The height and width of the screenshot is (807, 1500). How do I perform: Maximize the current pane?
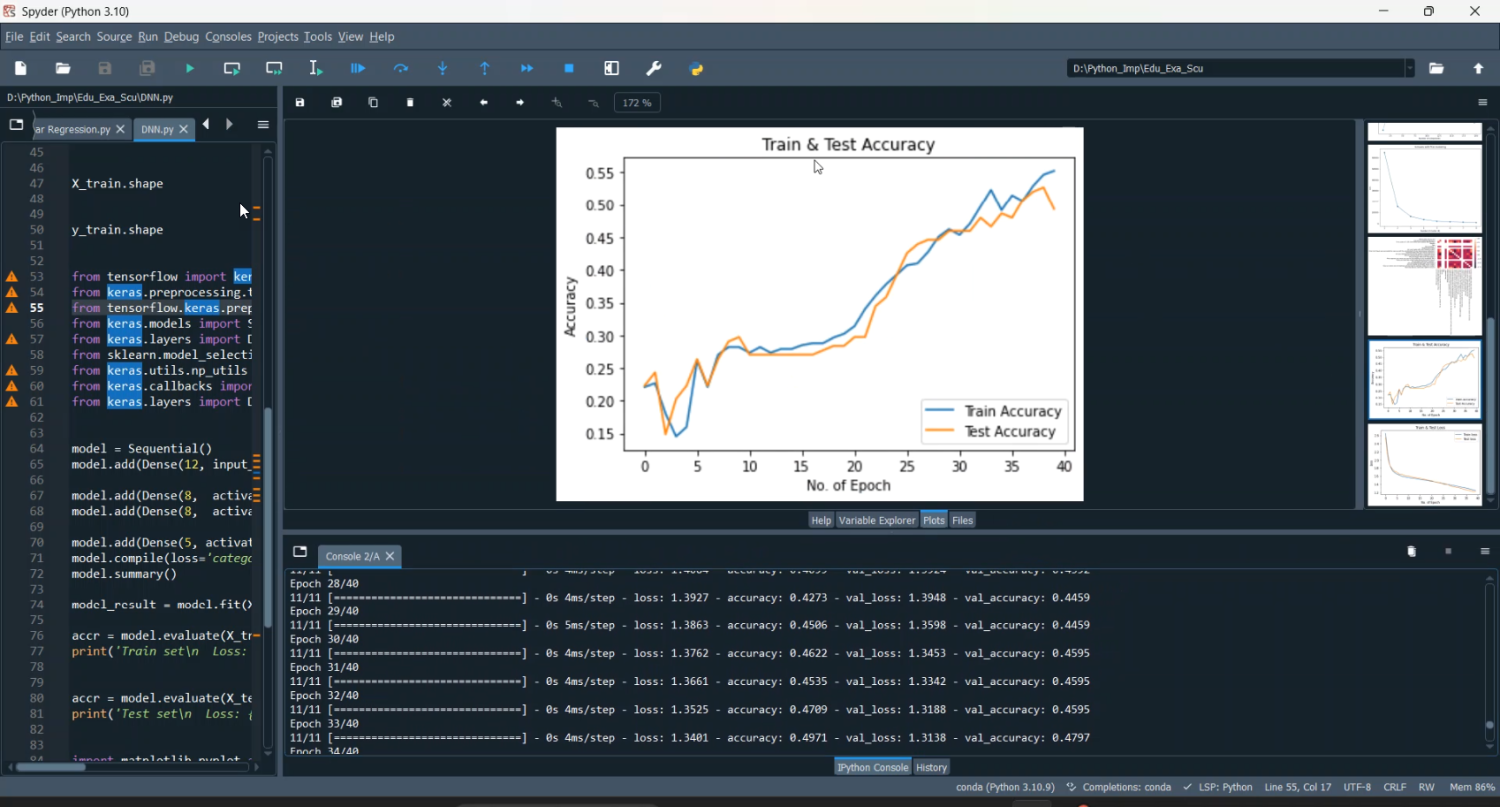pyautogui.click(x=611, y=68)
